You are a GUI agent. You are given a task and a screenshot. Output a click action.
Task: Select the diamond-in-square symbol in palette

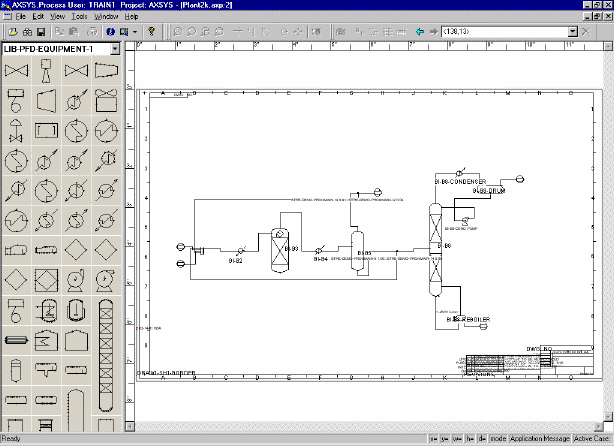tap(46, 280)
